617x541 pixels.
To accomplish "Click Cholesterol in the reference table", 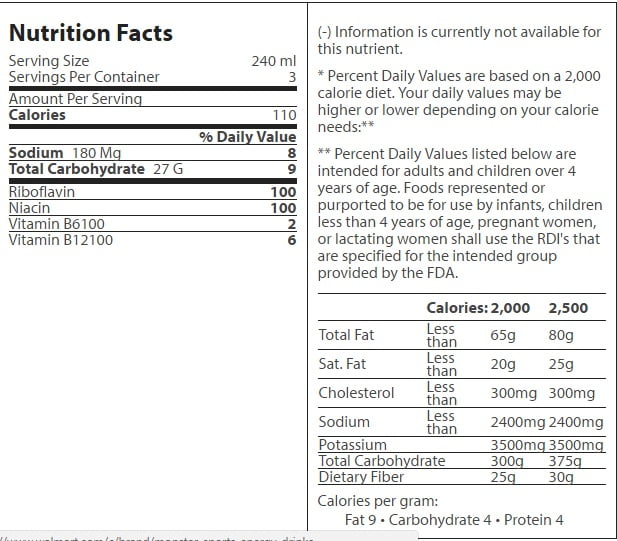I will (356, 393).
